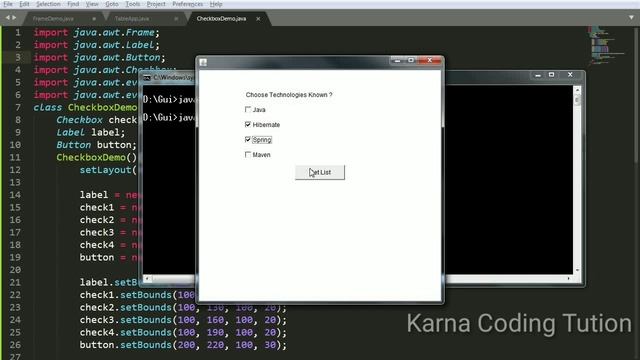Click the command prompt vertical scrollbar thumb
The image size is (640, 360).
coord(577,100)
